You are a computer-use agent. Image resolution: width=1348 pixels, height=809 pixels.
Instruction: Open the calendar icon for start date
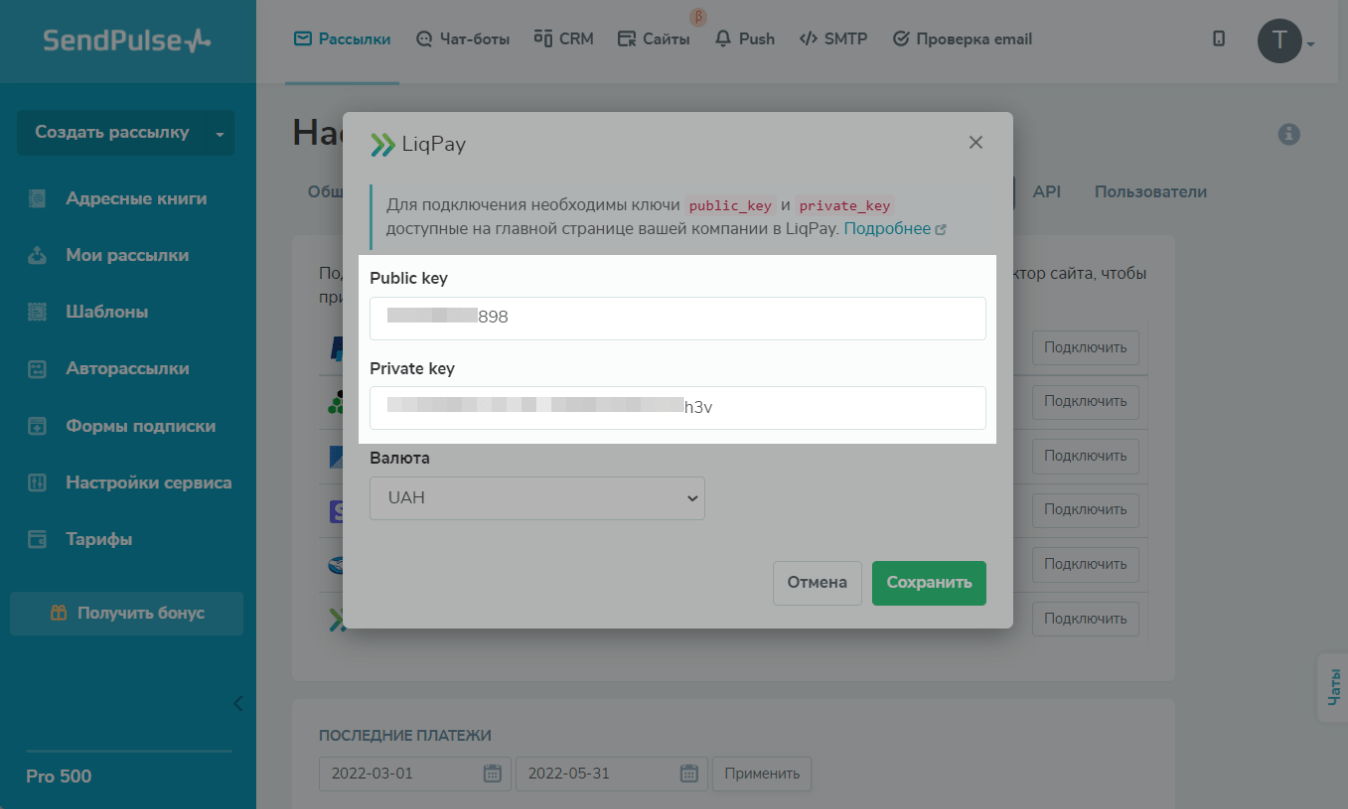pyautogui.click(x=492, y=773)
